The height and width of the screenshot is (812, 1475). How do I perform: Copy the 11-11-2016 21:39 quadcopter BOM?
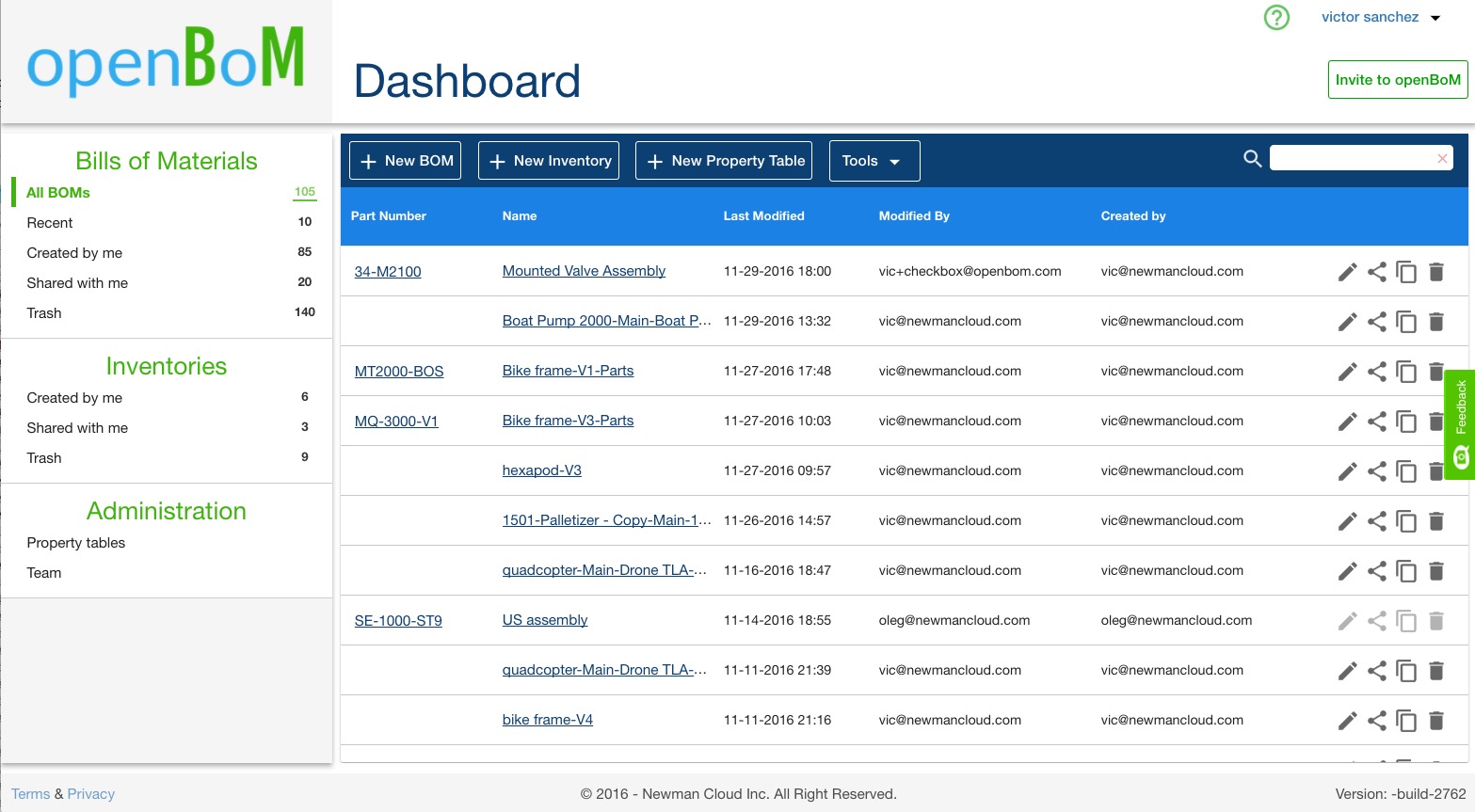pyautogui.click(x=1406, y=671)
